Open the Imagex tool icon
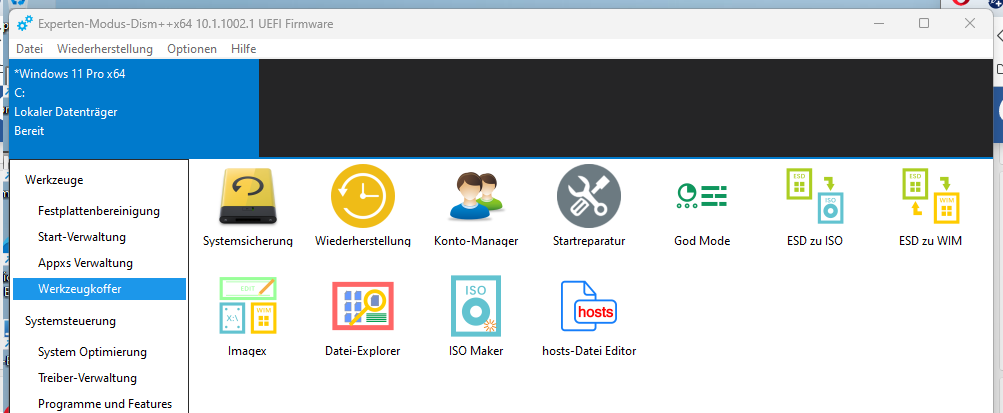The height and width of the screenshot is (413, 1003). 248,306
